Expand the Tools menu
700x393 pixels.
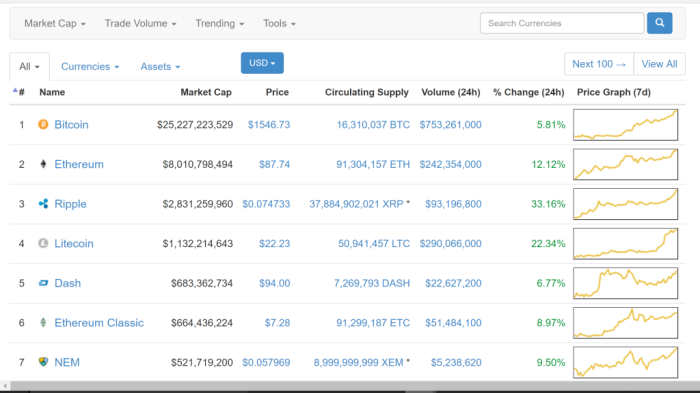tap(279, 24)
